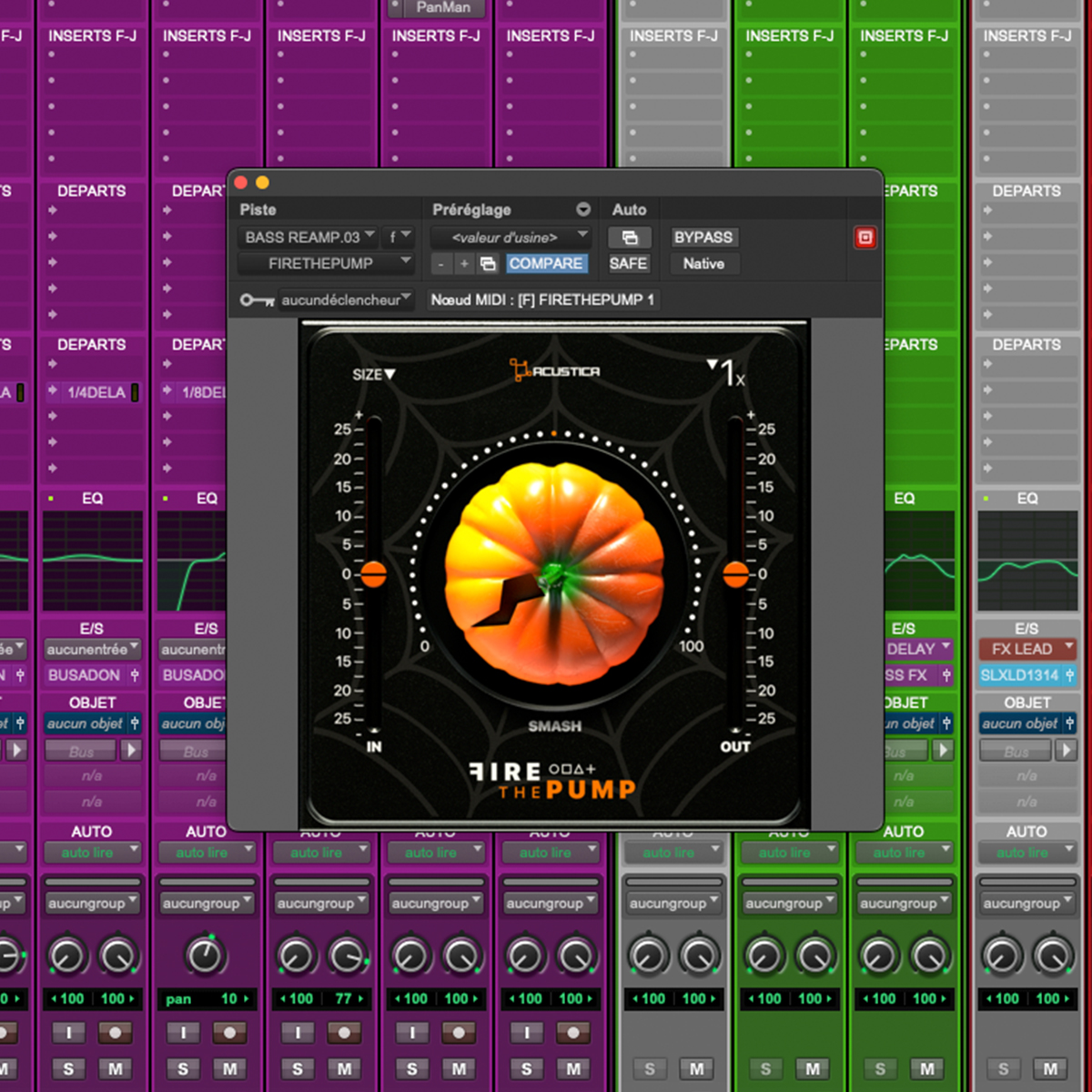This screenshot has width=1092, height=1092.
Task: Click right pan knob on the 1/4DELA track
Action: tap(118, 955)
